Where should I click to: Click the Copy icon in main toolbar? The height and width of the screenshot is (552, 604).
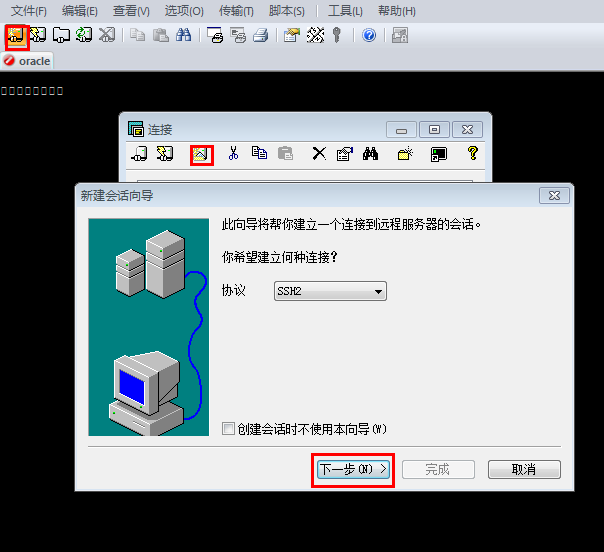pos(138,35)
